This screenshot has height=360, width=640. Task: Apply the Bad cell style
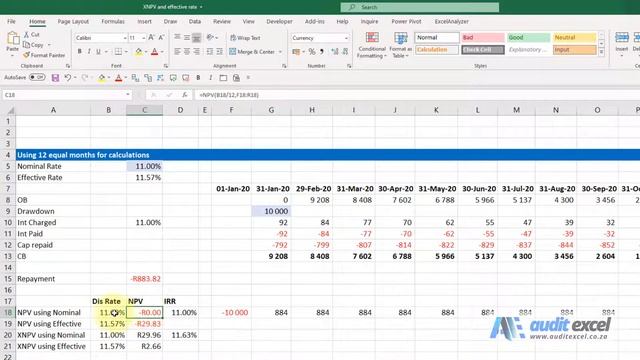(483, 37)
